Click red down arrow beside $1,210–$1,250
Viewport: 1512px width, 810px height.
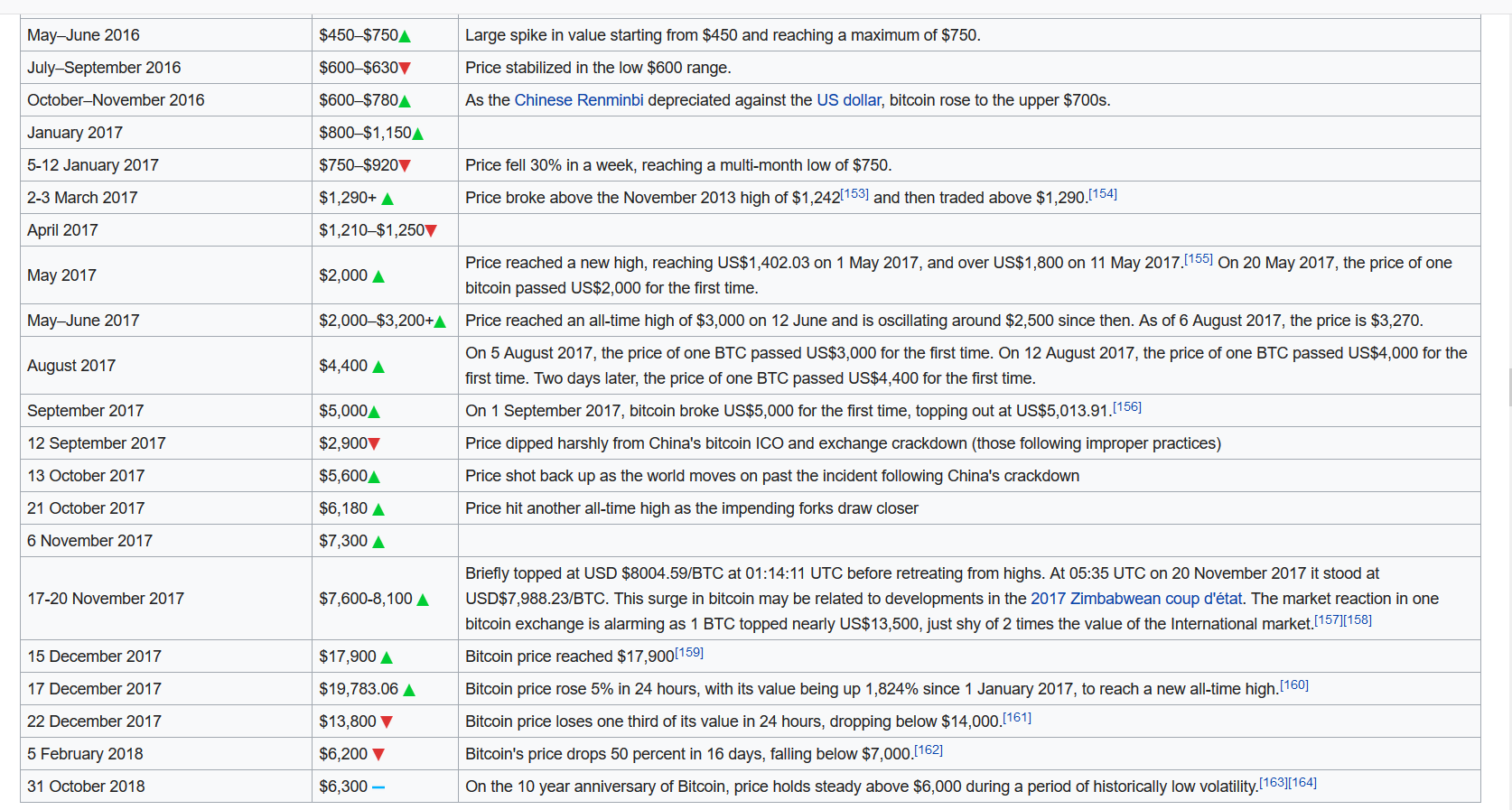[431, 231]
